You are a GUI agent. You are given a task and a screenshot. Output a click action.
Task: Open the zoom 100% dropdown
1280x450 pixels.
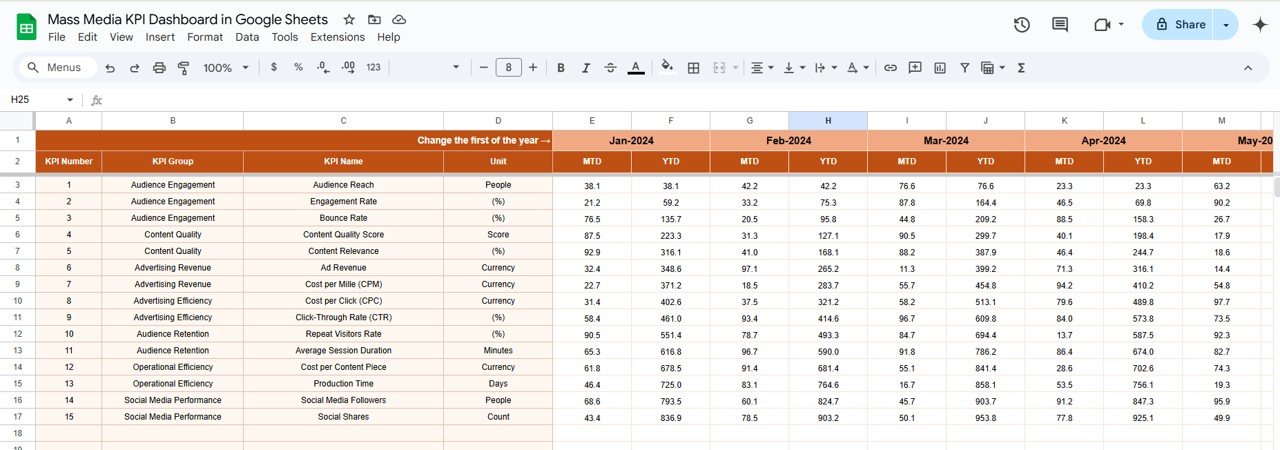point(226,68)
